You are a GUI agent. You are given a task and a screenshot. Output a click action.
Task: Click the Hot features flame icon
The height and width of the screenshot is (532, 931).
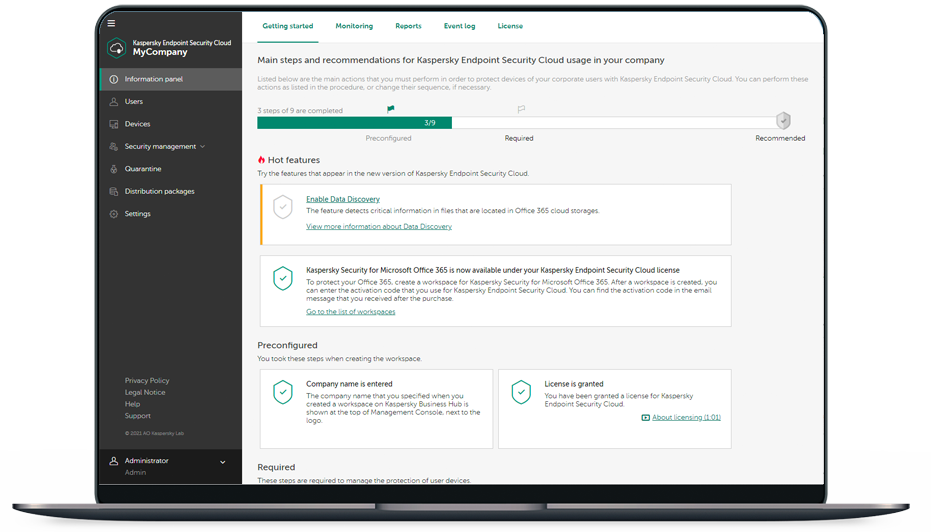pos(261,160)
